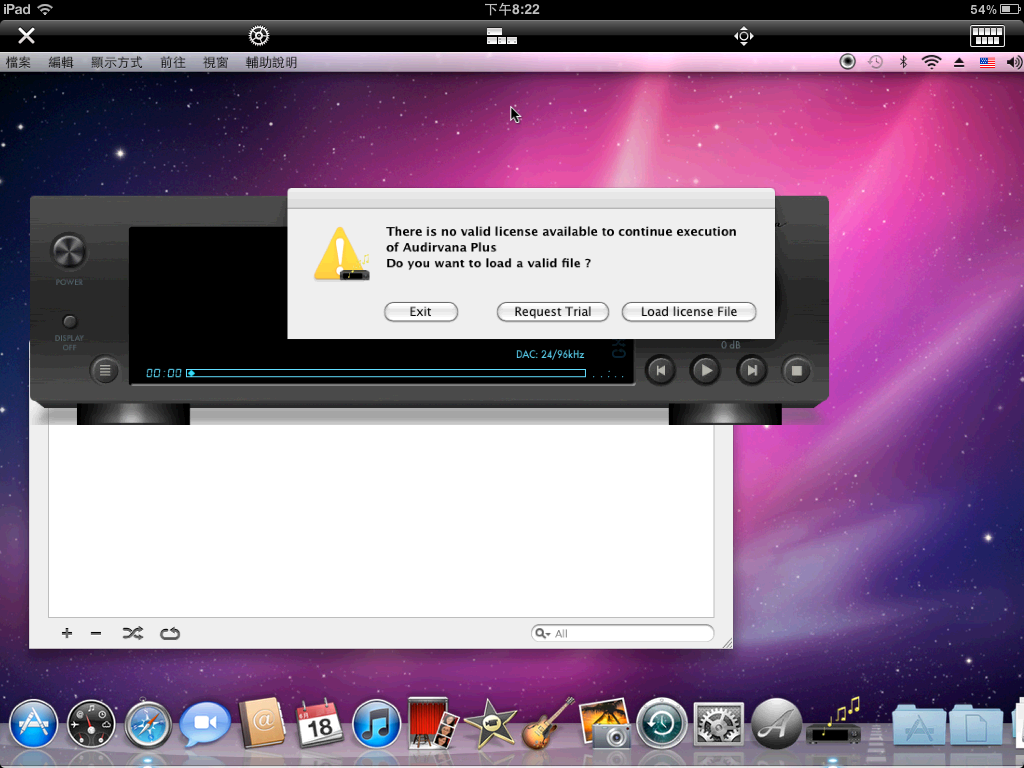Click the volume speaker menu bar icon

(x=1014, y=62)
